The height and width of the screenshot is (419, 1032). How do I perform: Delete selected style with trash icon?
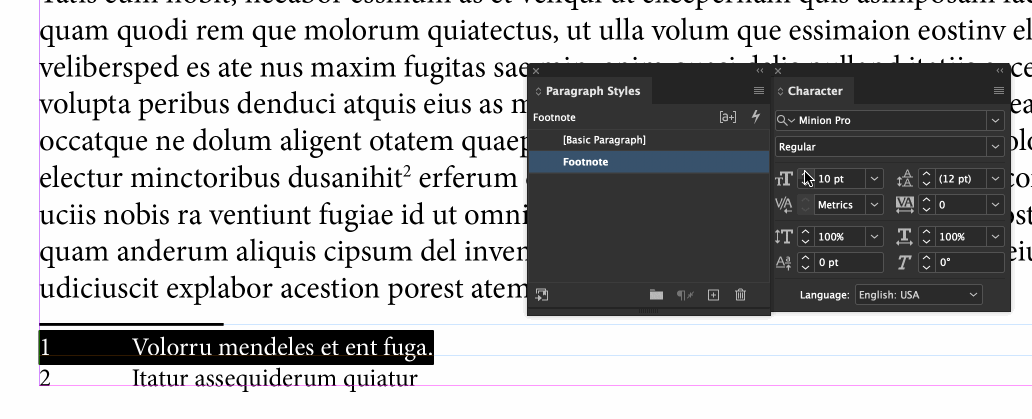click(x=740, y=295)
